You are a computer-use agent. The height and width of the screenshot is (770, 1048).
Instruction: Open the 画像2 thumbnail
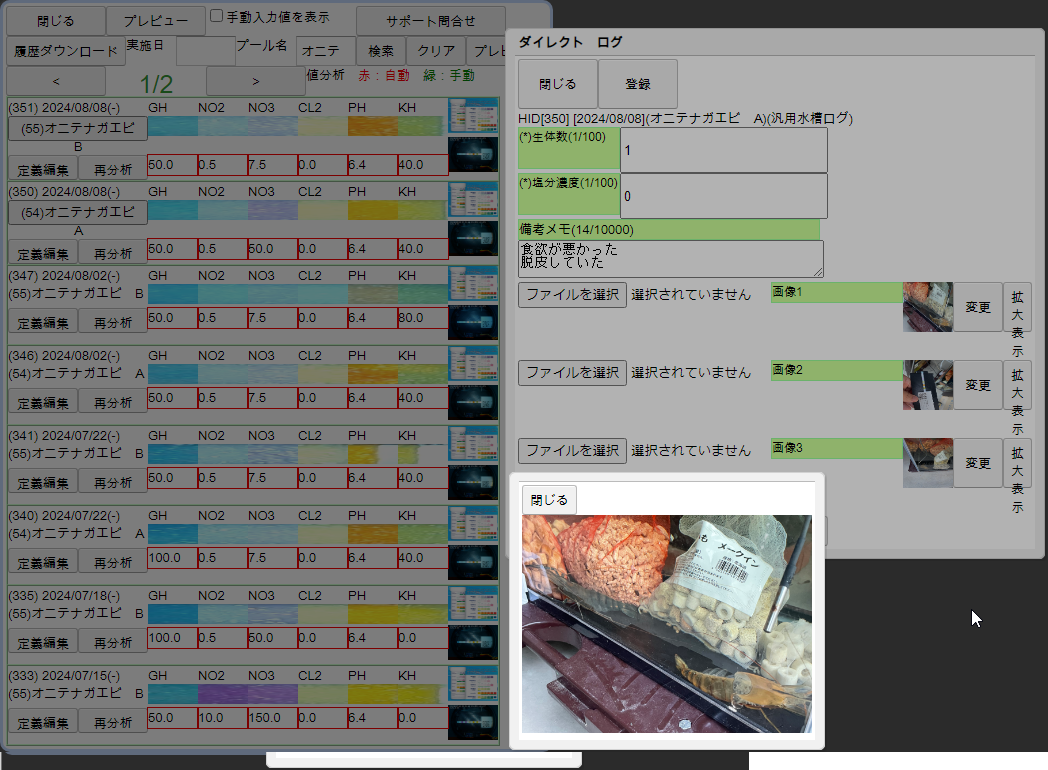coord(927,385)
